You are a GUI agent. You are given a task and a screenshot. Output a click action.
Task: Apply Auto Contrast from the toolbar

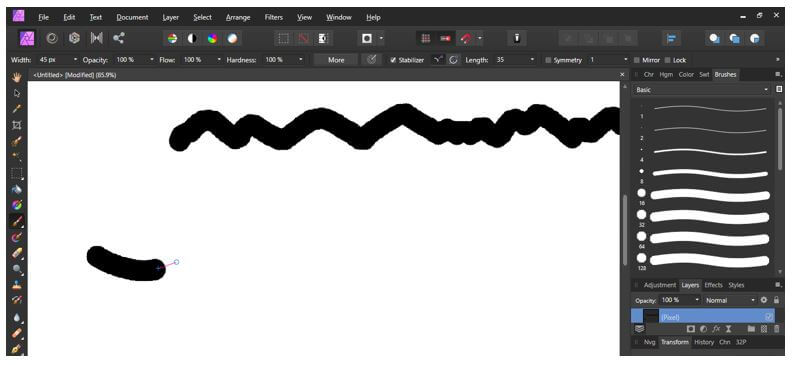click(x=192, y=38)
